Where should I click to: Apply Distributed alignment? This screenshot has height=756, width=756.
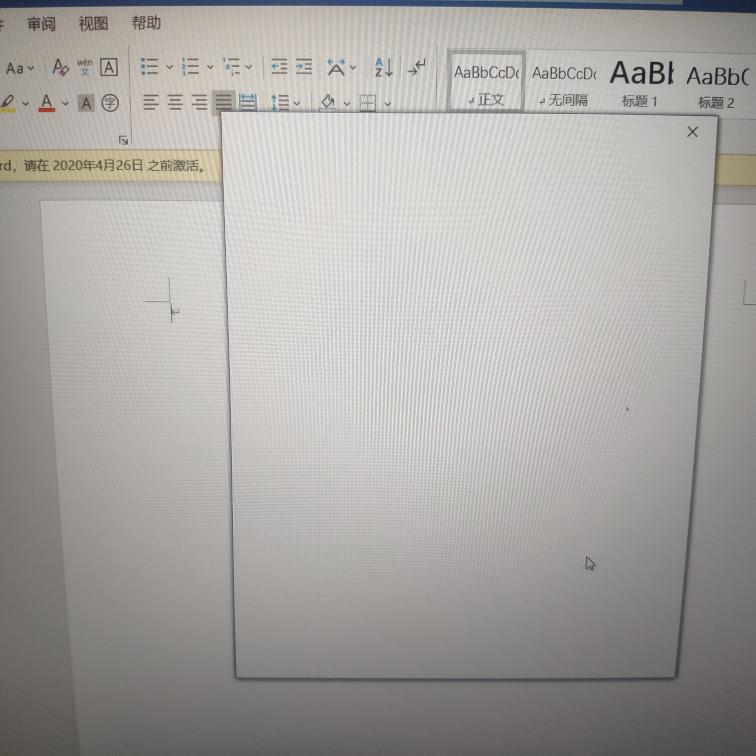[248, 102]
